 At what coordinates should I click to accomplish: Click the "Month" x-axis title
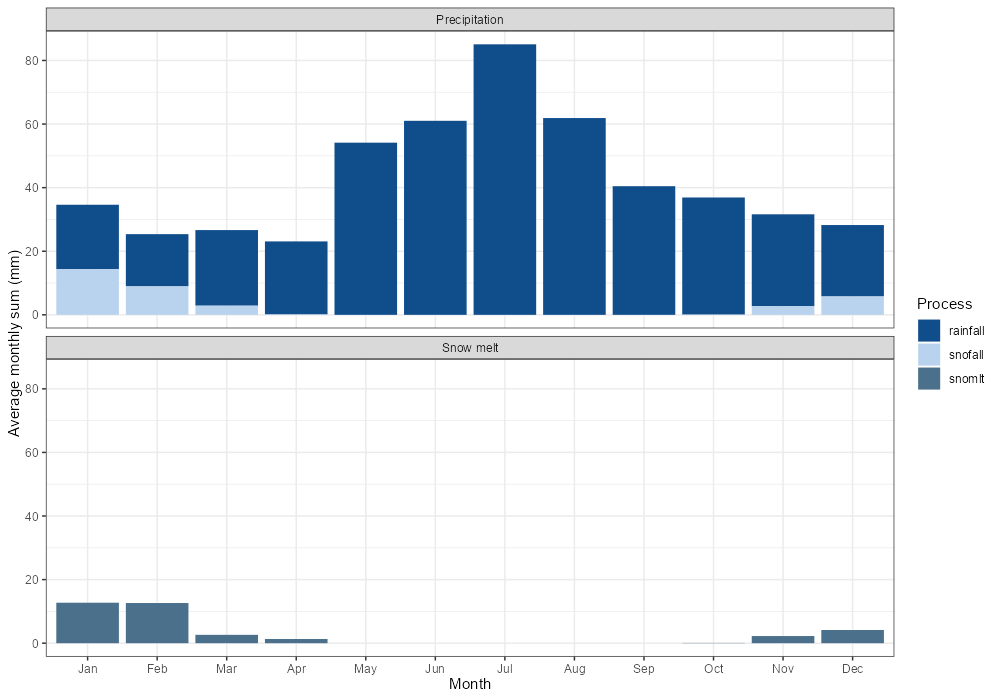[470, 685]
